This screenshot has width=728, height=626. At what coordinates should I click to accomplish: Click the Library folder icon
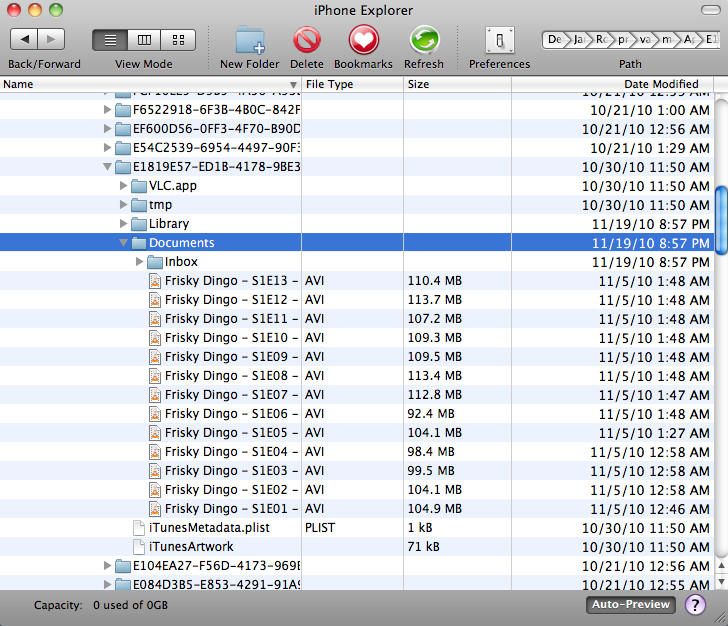tap(139, 224)
